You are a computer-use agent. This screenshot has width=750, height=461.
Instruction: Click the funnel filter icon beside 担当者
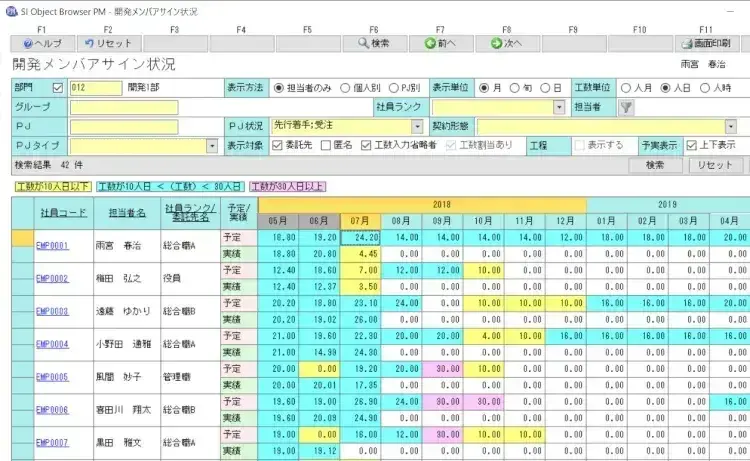pos(626,107)
